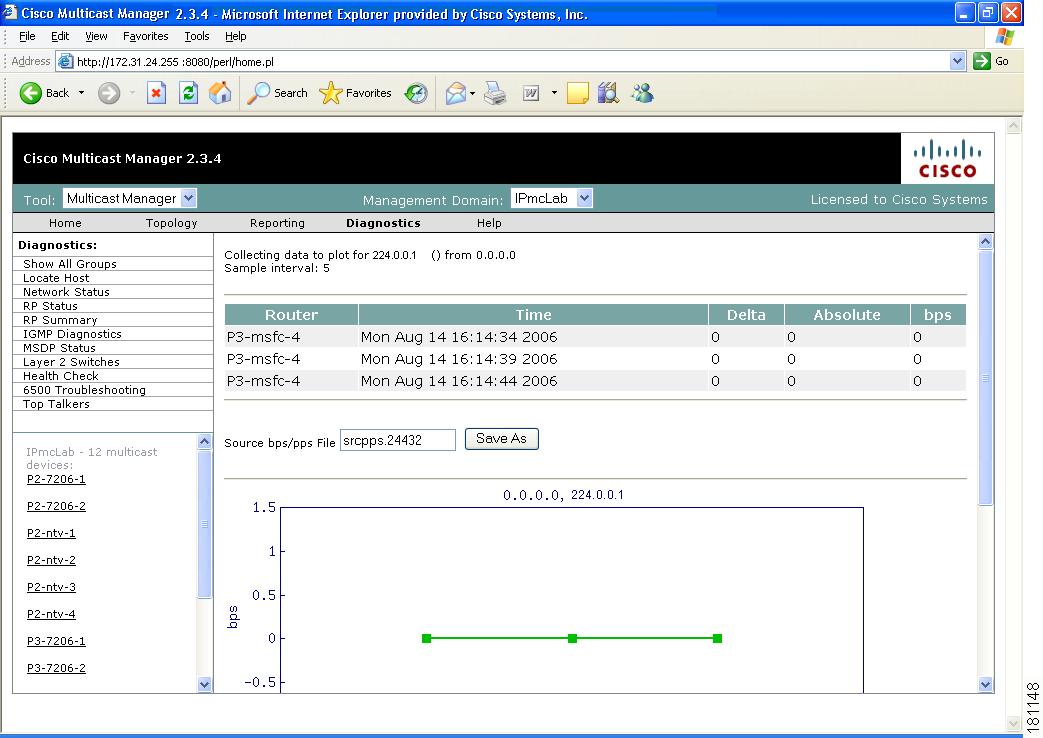Open the Back button history dropdown arrow
The width and height of the screenshot is (1043, 738).
point(82,93)
